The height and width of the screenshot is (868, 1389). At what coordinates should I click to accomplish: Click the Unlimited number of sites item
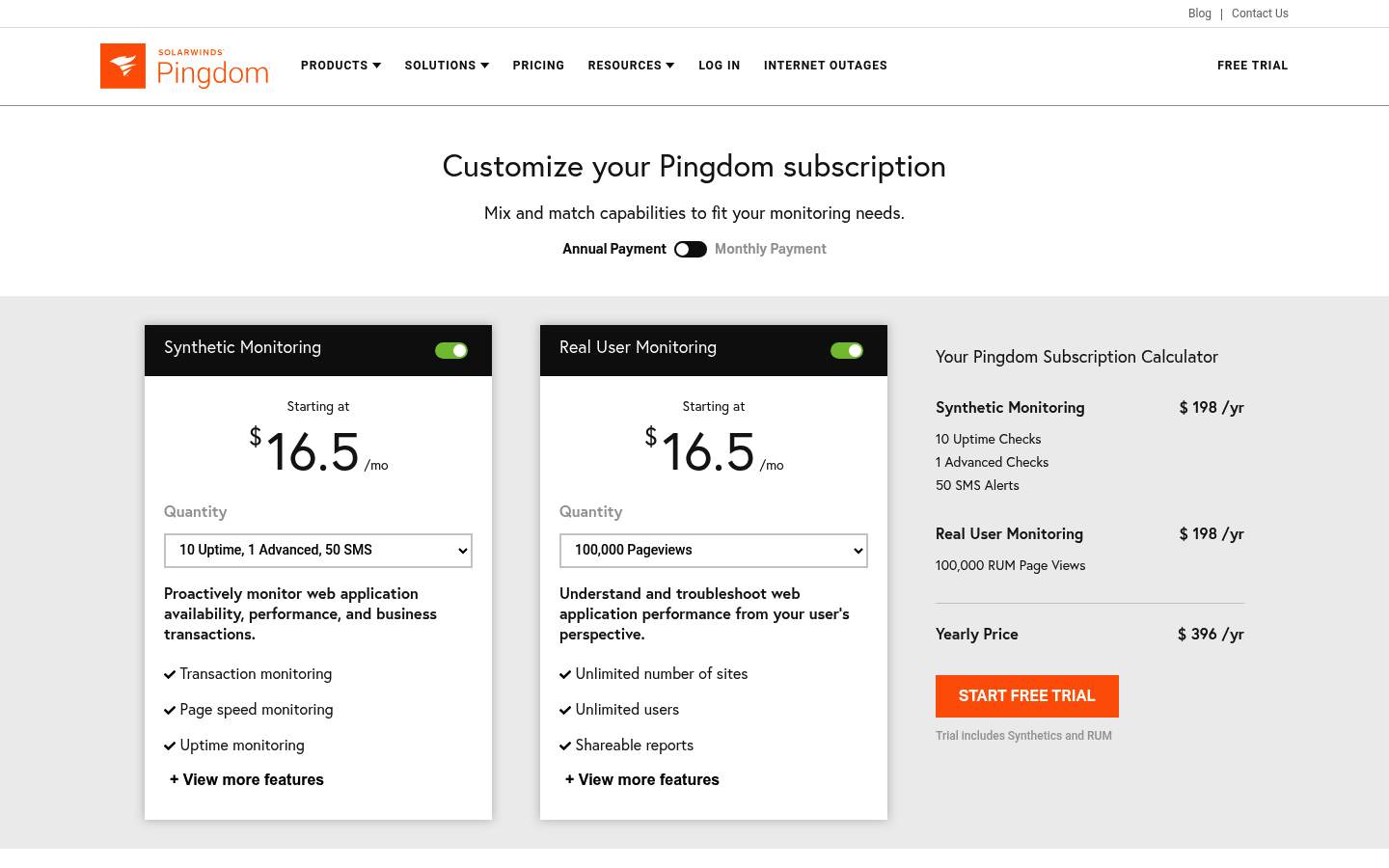(x=654, y=674)
